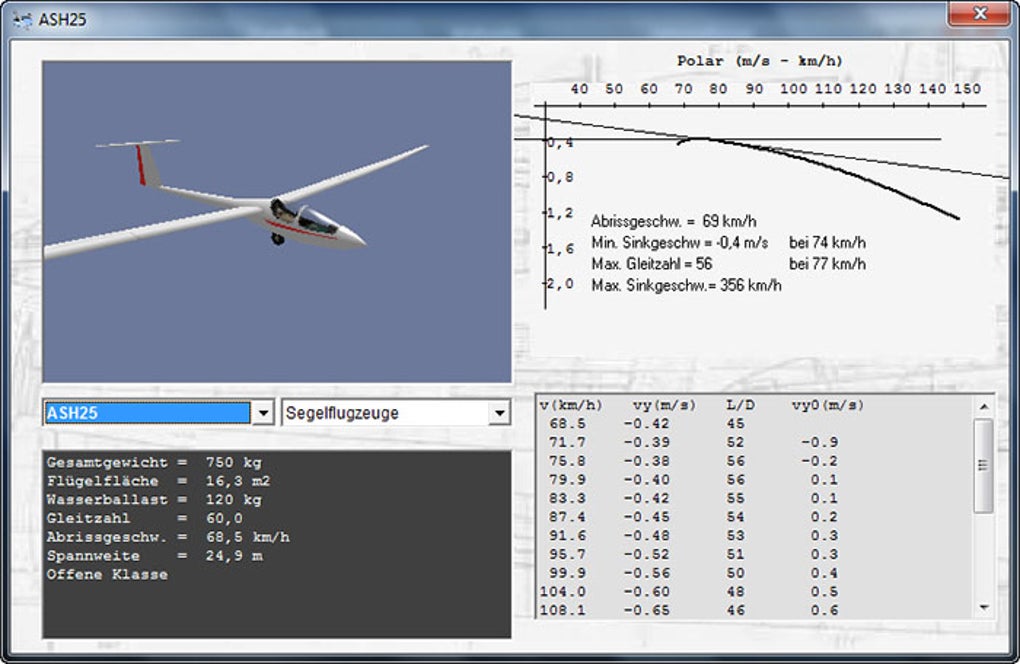The image size is (1020, 664).
Task: Click the Abrissgeschw. = 69 km/h chart label
Action: click(x=673, y=221)
